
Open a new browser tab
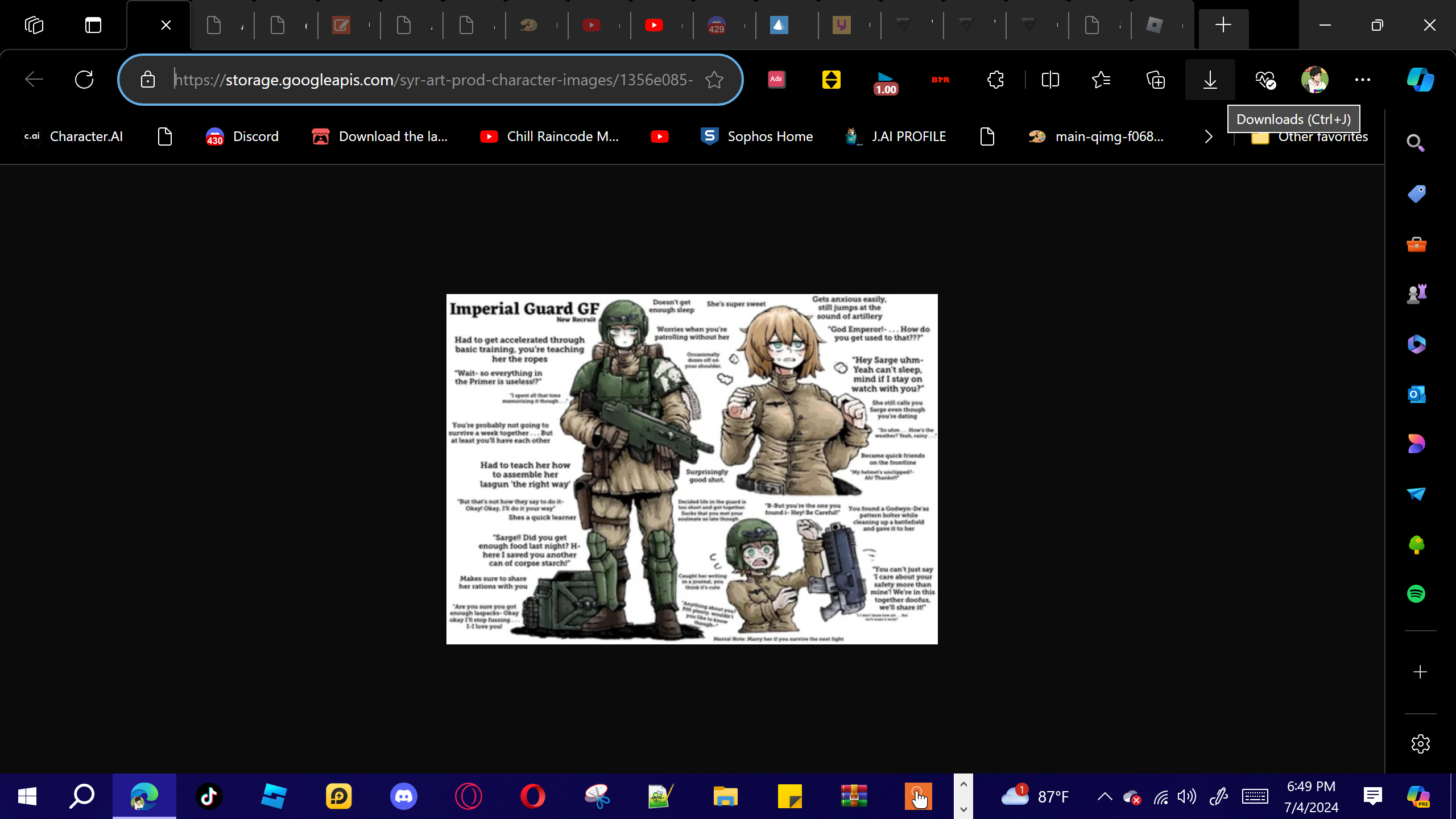point(1223,25)
